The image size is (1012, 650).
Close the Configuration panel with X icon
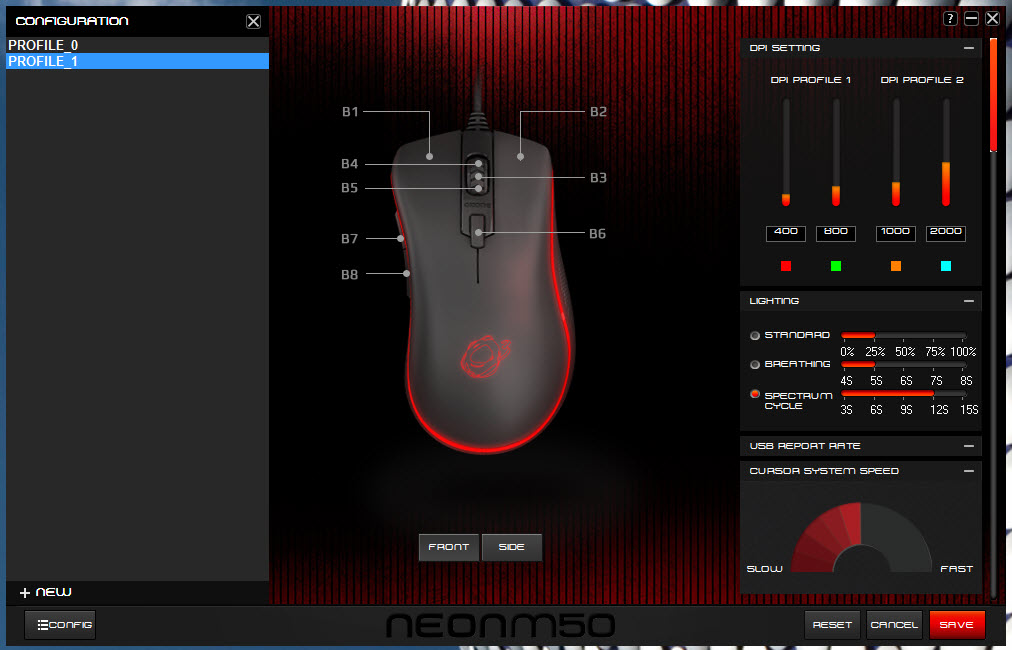pyautogui.click(x=254, y=21)
